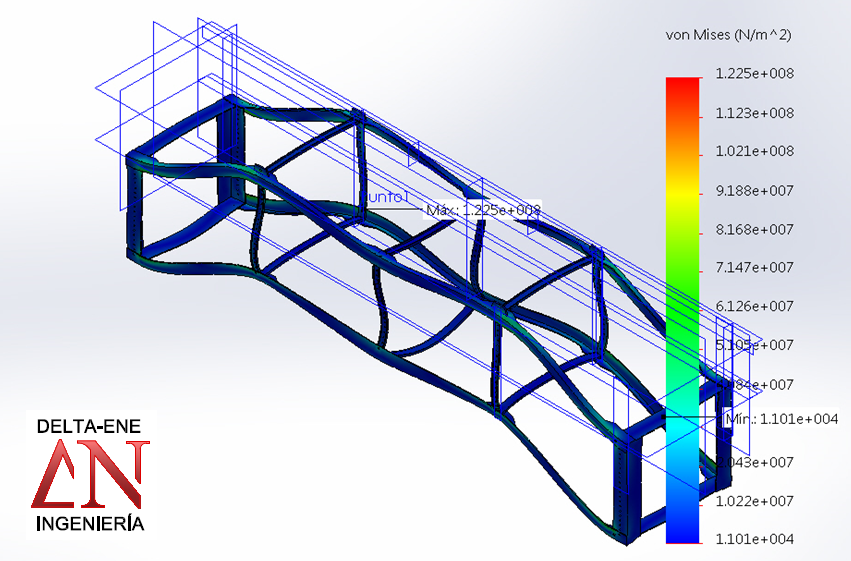Select the 1.225e+008 legend maximum value
Screen dimensions: 851x561
tap(754, 74)
